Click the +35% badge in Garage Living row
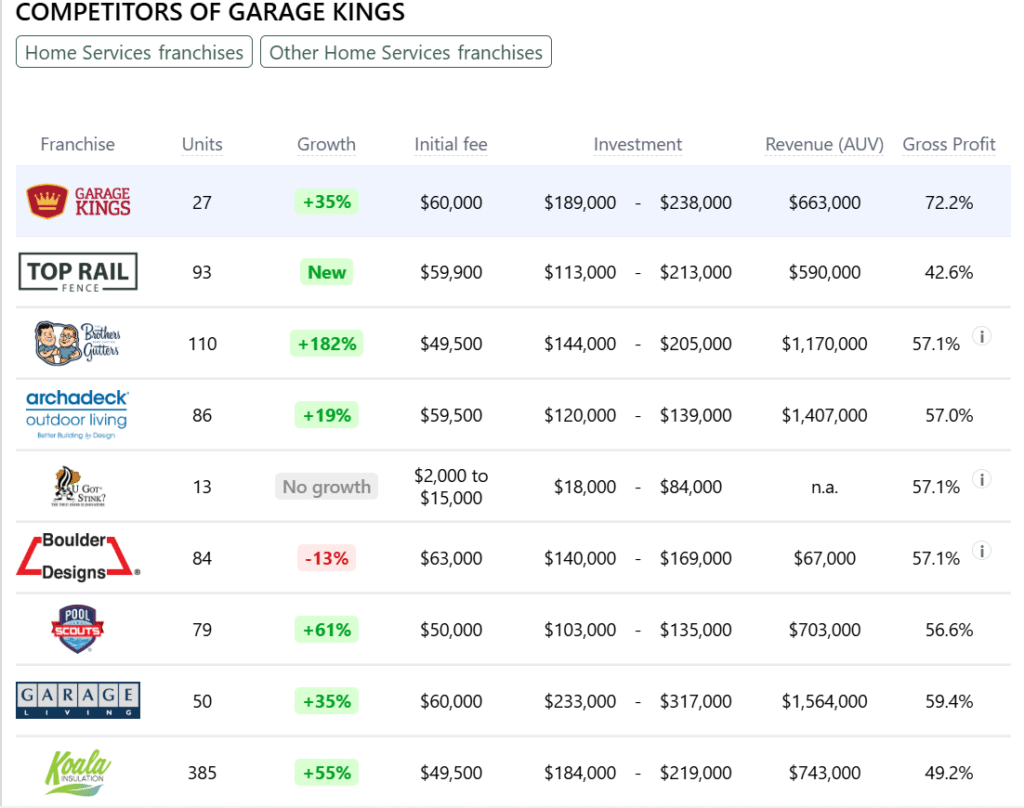 pos(327,701)
